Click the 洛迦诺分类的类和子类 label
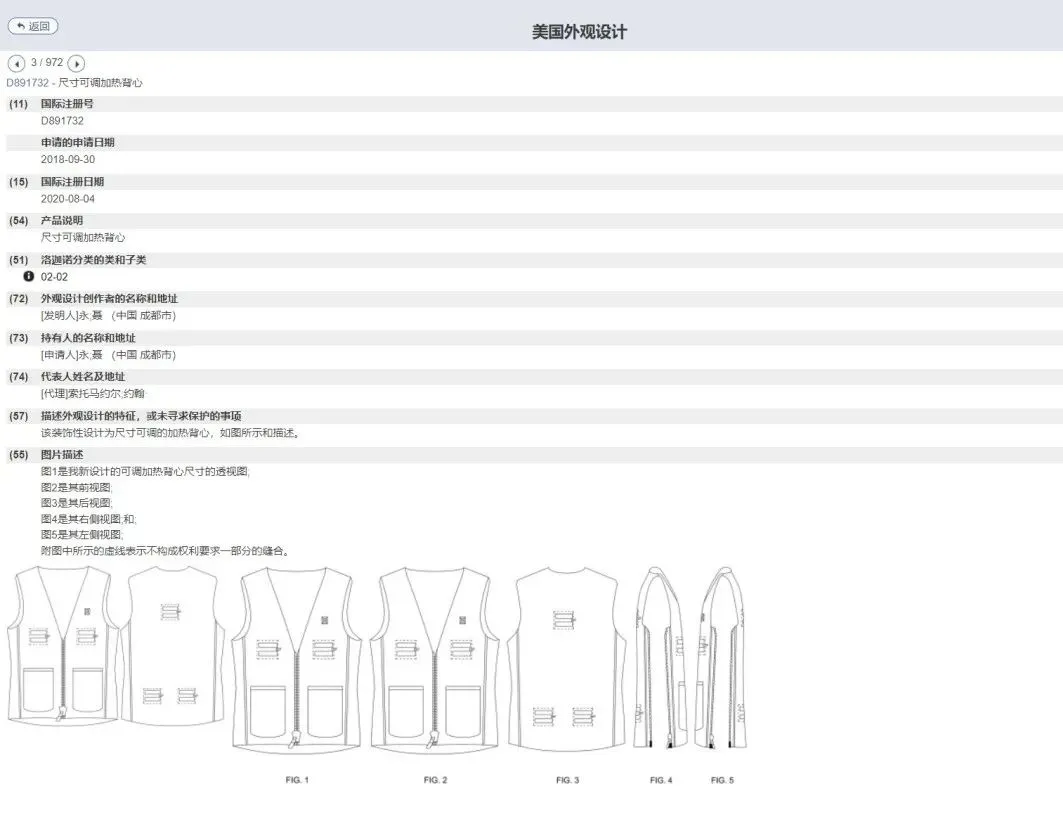The width and height of the screenshot is (1063, 826). click(94, 260)
